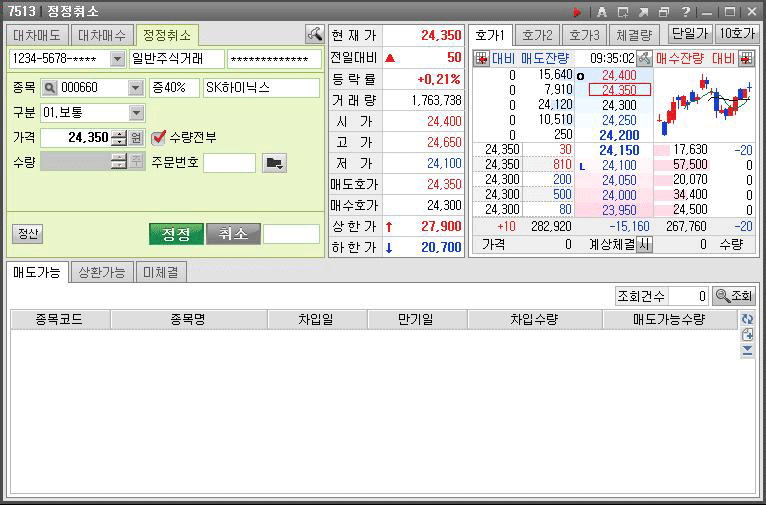Click the 조회 search button
The width and height of the screenshot is (766, 505).
coord(734,295)
